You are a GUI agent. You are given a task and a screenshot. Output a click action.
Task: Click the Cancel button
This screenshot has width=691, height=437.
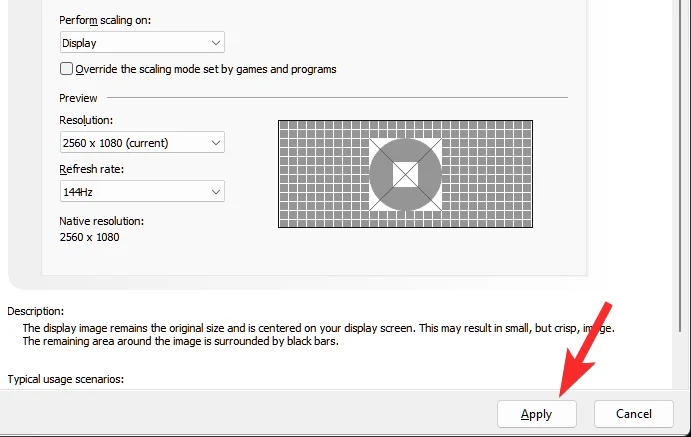(x=634, y=414)
